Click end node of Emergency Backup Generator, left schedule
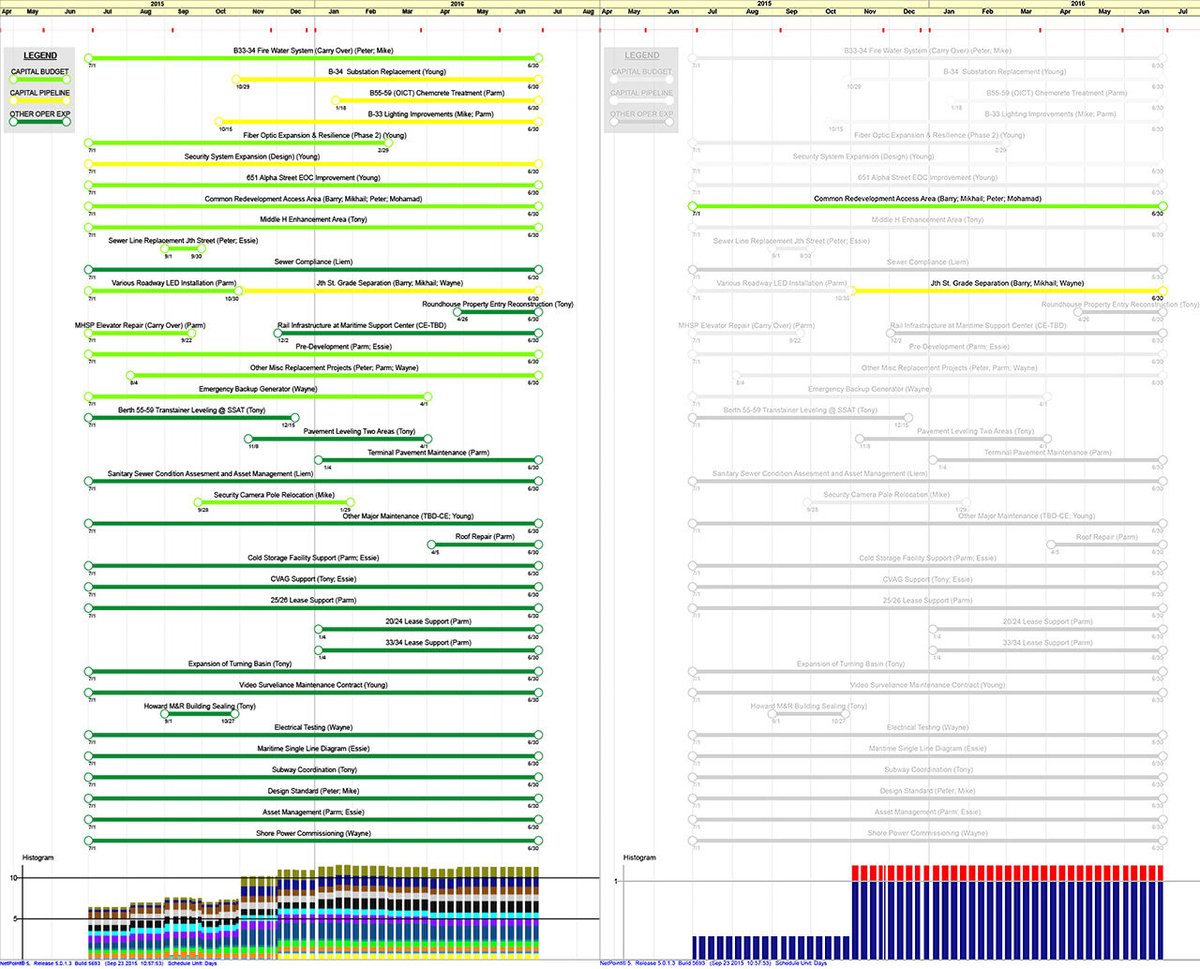 click(426, 397)
